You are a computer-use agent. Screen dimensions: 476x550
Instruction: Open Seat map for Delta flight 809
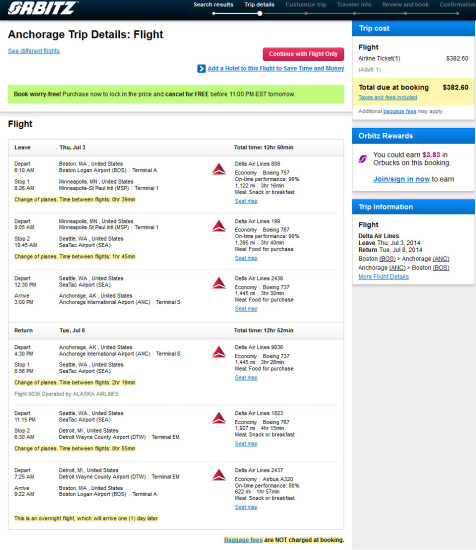(246, 201)
